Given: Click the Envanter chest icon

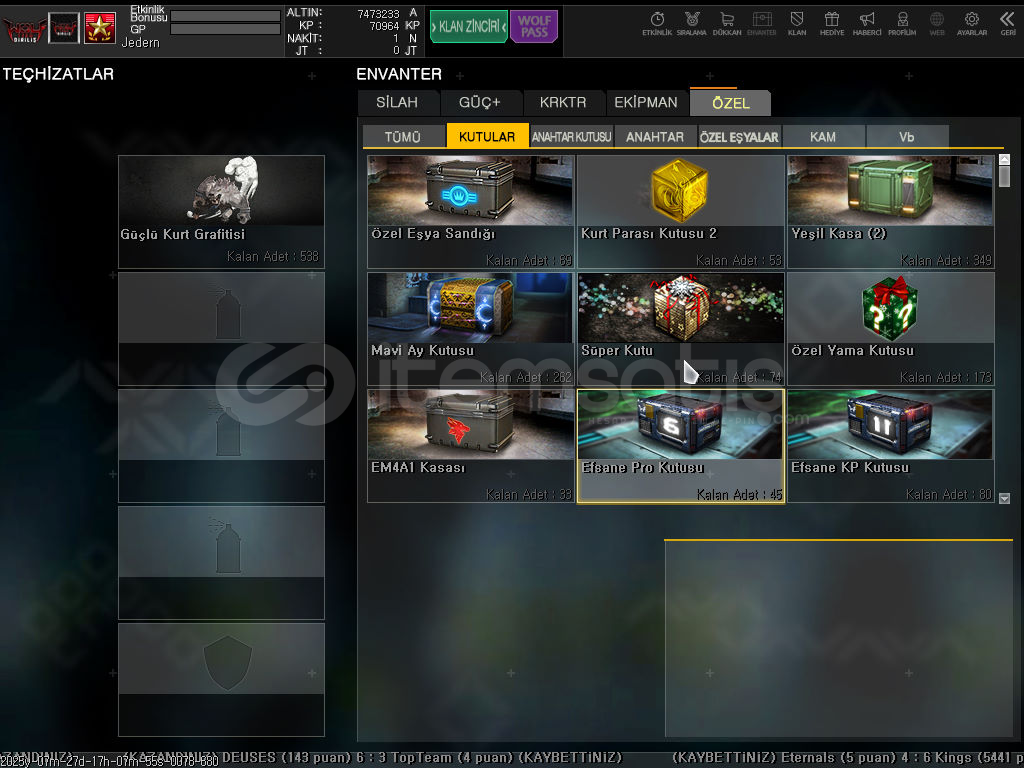Looking at the screenshot, I should click(761, 24).
